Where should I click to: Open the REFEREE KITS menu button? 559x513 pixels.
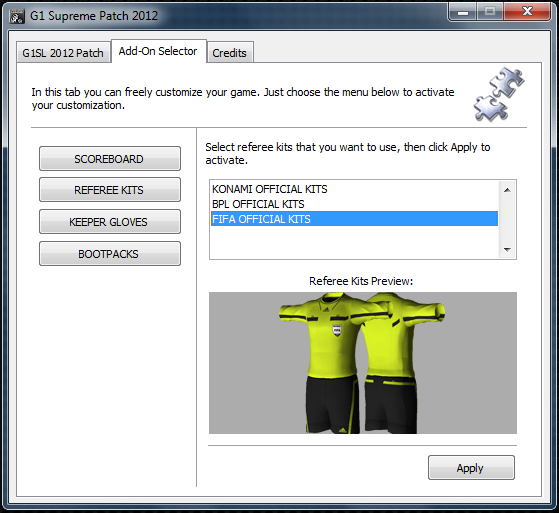click(x=109, y=190)
